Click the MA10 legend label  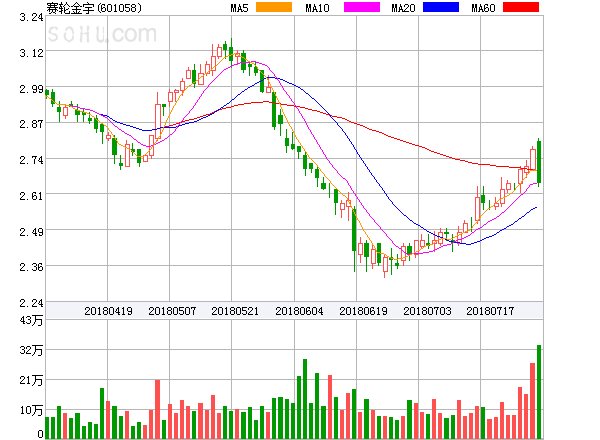[317, 8]
